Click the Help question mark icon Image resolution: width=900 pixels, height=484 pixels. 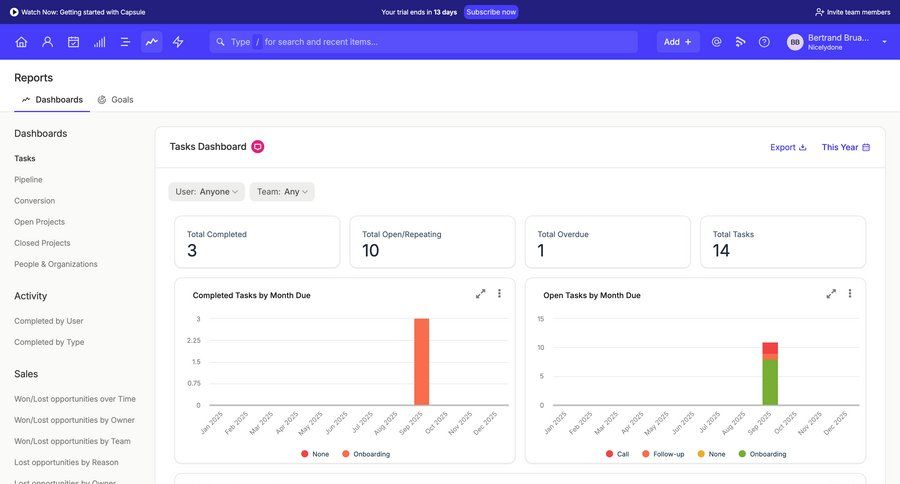pyautogui.click(x=764, y=42)
